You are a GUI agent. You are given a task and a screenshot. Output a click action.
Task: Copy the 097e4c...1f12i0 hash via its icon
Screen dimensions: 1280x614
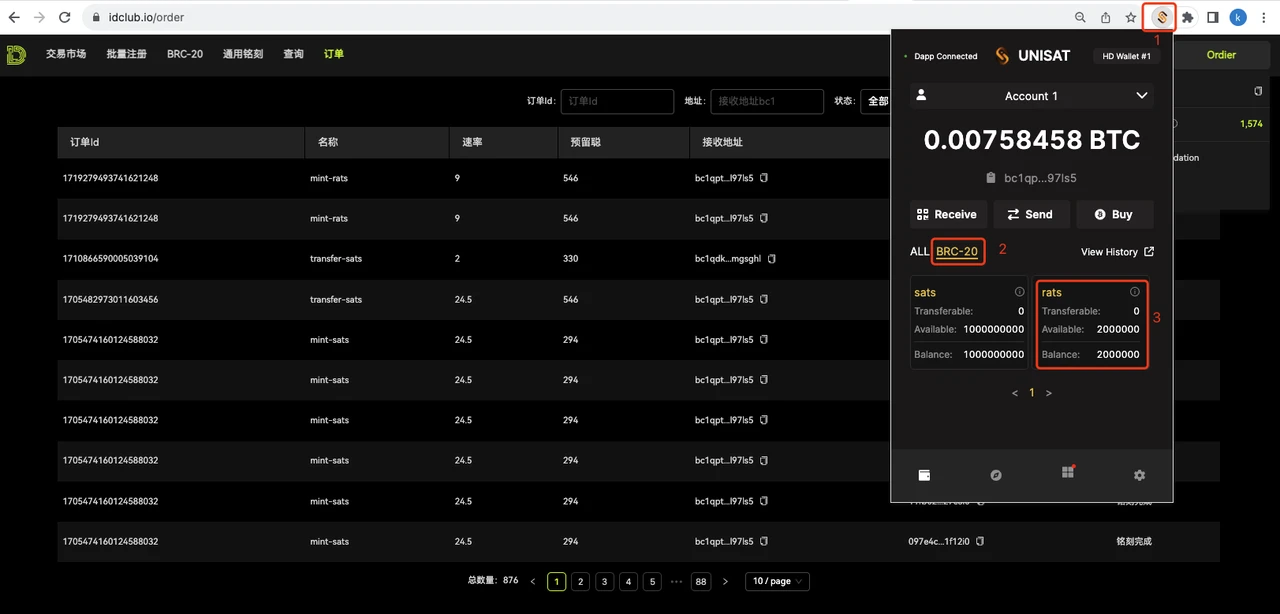(x=980, y=541)
